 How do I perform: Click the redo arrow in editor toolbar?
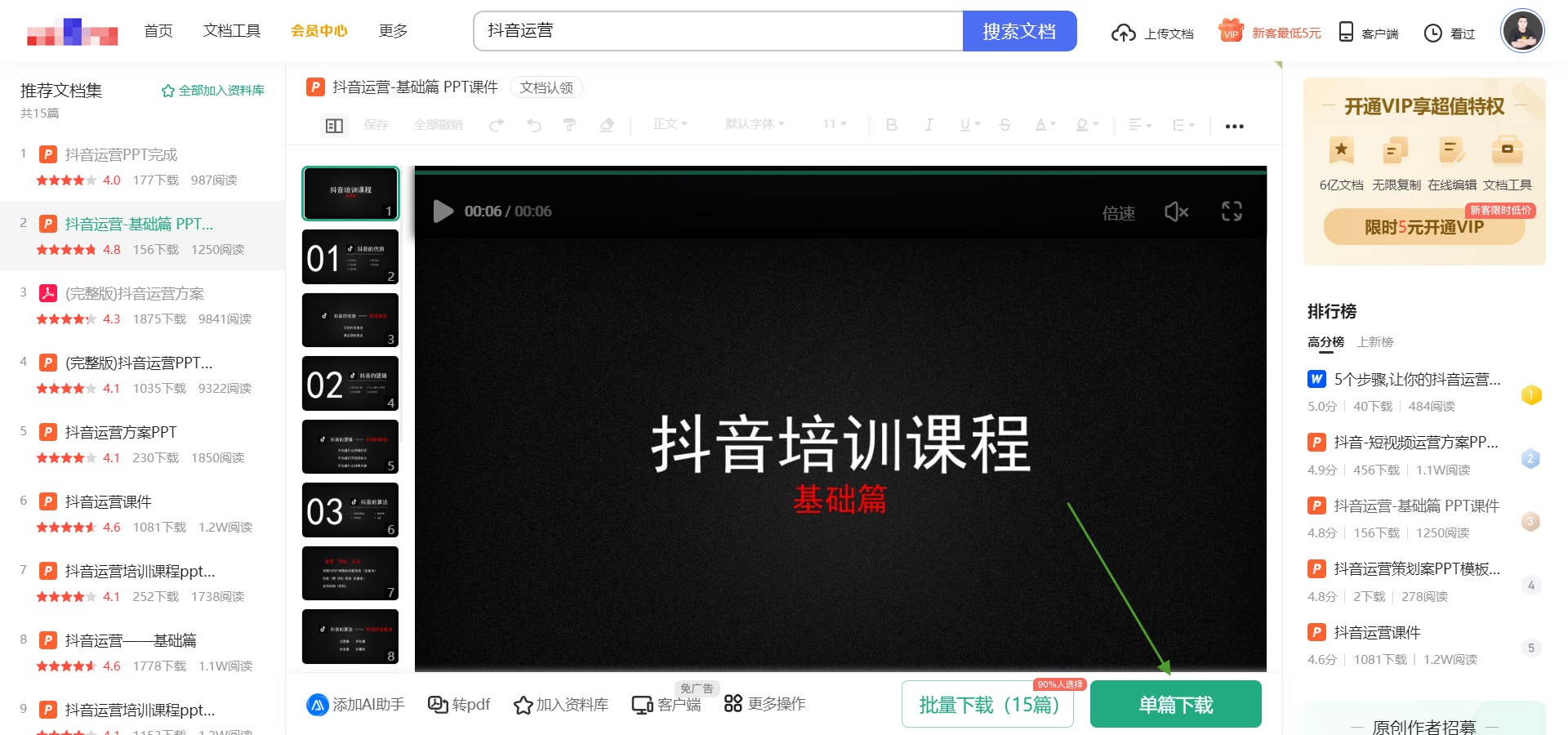[x=496, y=125]
